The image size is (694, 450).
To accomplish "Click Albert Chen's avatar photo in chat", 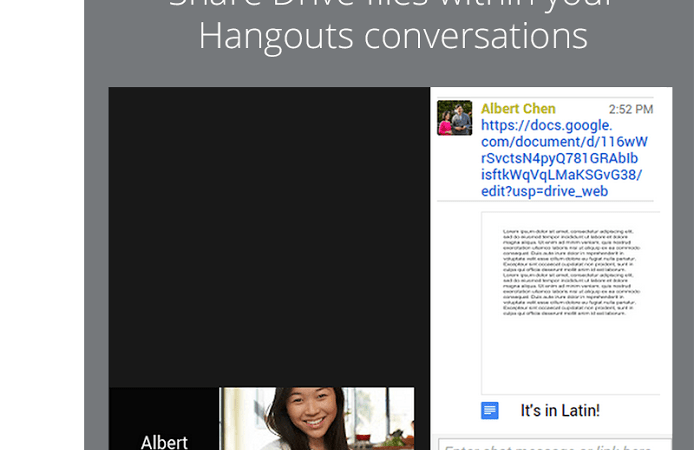I will (x=455, y=118).
